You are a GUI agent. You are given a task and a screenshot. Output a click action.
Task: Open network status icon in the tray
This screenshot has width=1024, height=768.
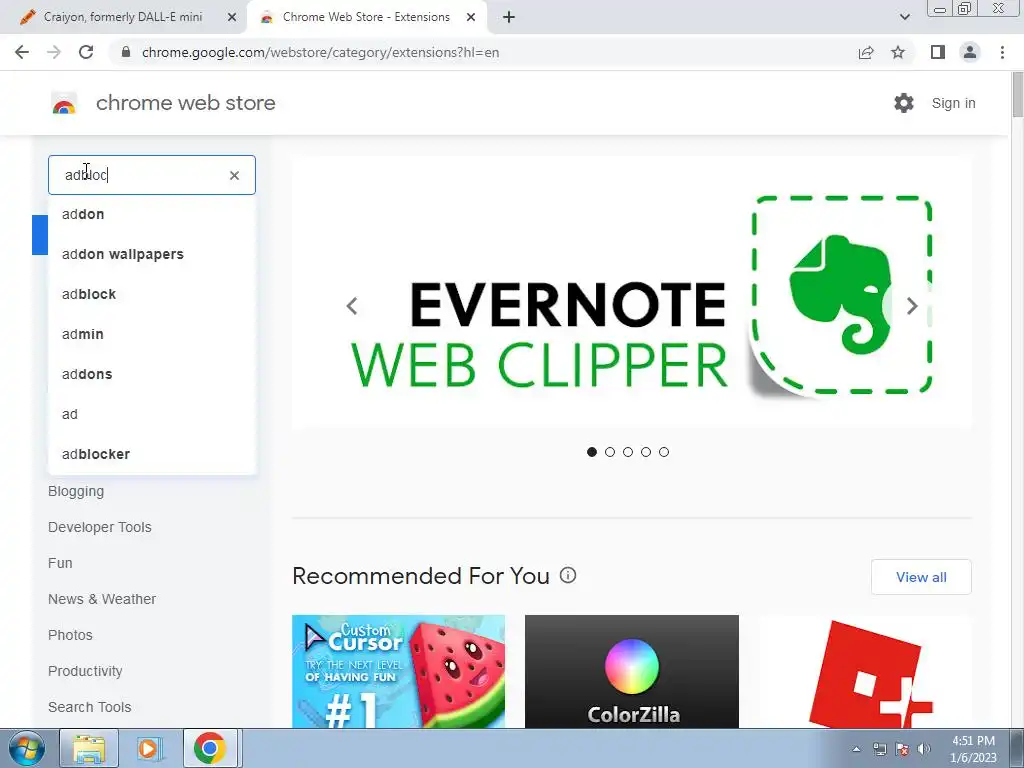(880, 749)
